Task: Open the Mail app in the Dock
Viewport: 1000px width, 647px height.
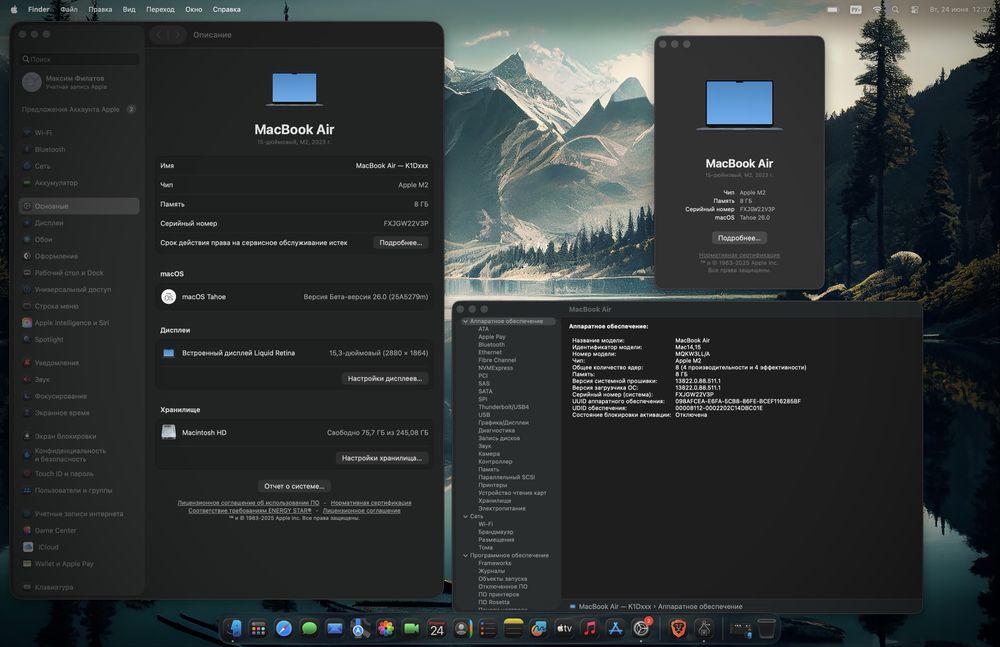Action: [x=335, y=628]
